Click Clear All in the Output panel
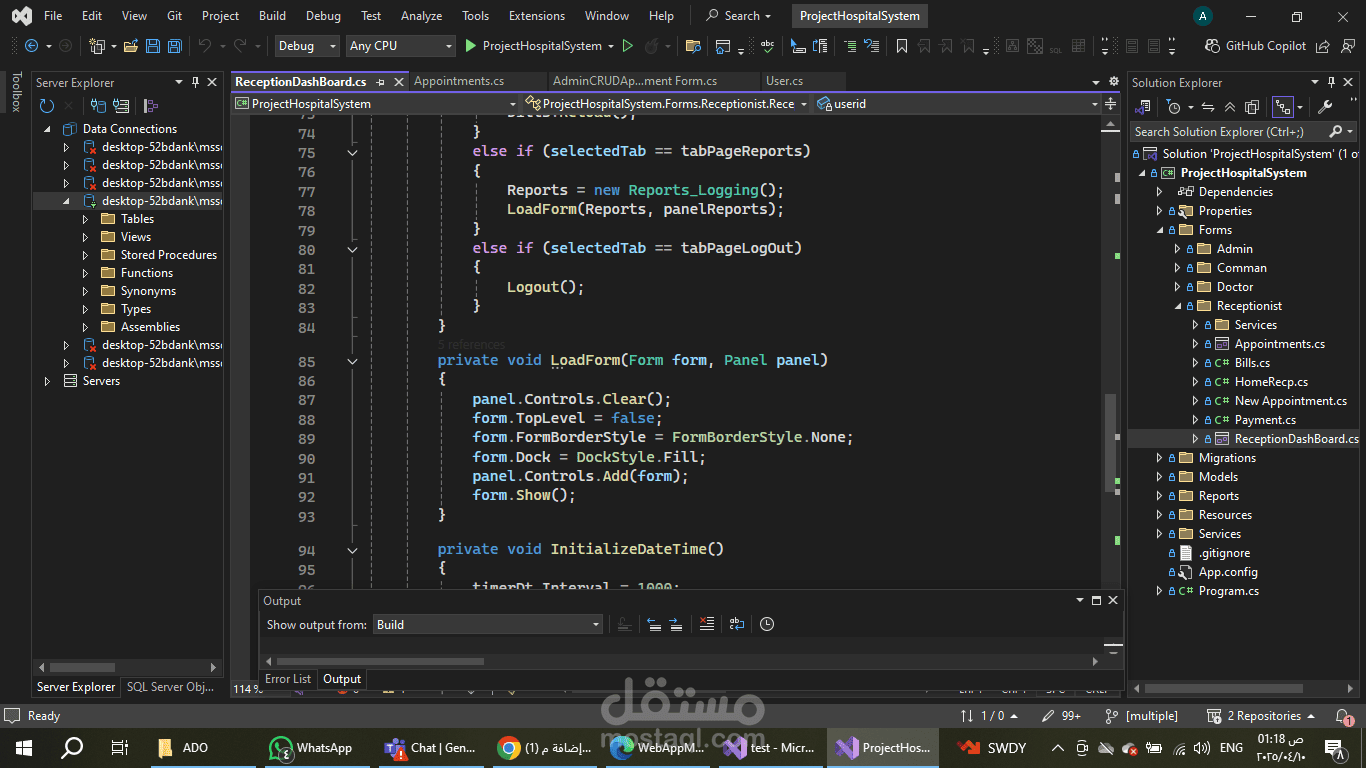Image resolution: width=1366 pixels, height=768 pixels. click(x=707, y=624)
